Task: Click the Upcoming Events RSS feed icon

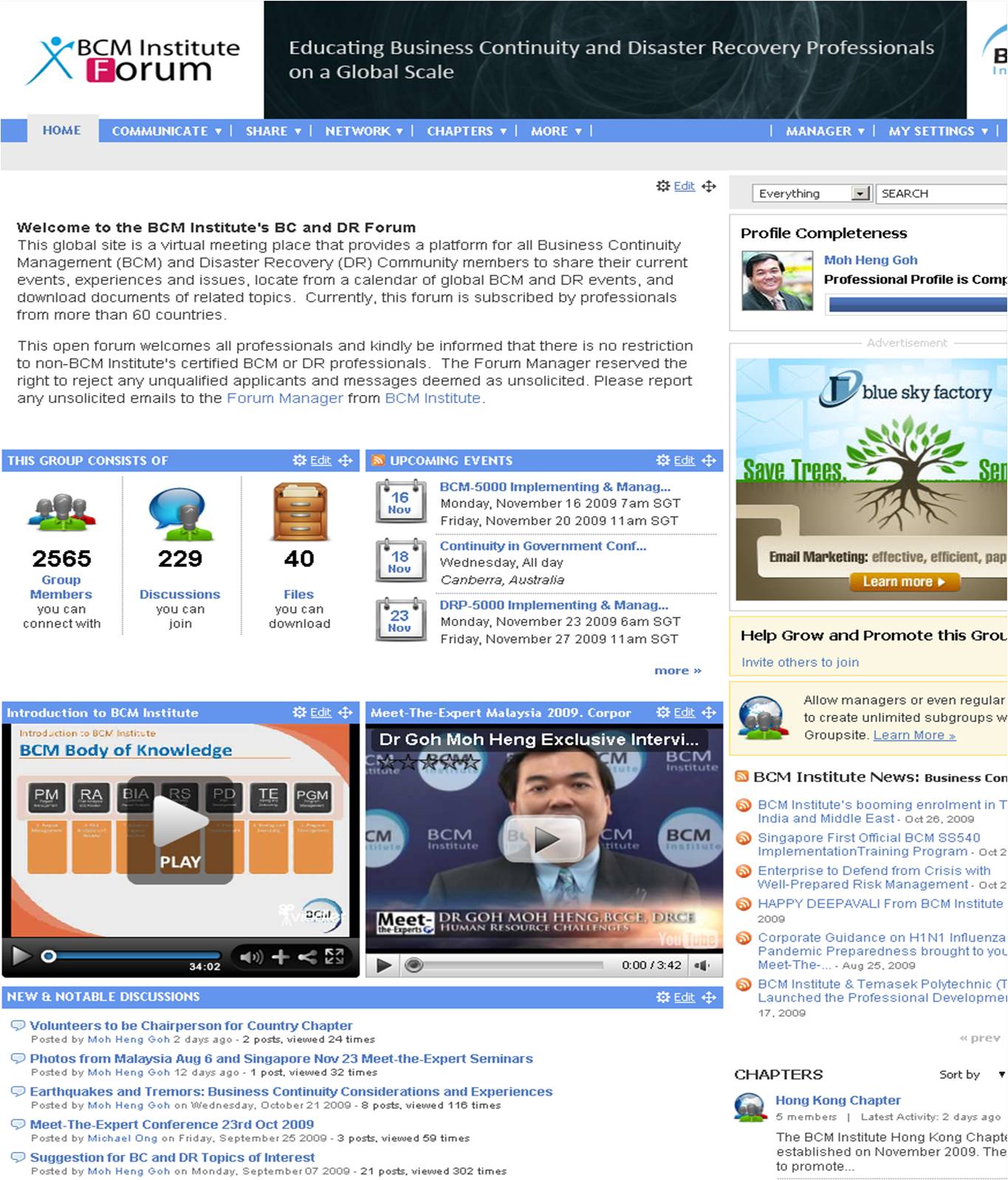Action: point(378,460)
